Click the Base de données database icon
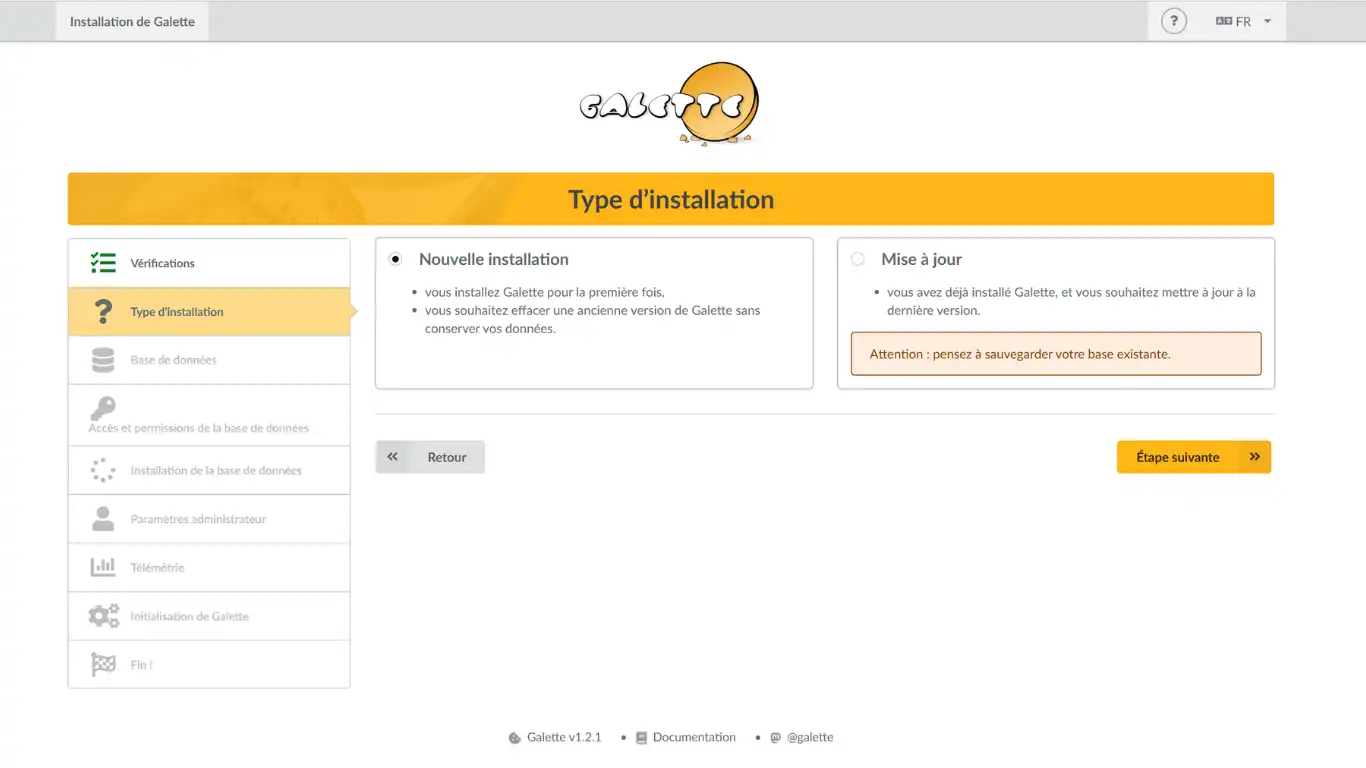Screen dimensions: 1366x768 pos(103,360)
